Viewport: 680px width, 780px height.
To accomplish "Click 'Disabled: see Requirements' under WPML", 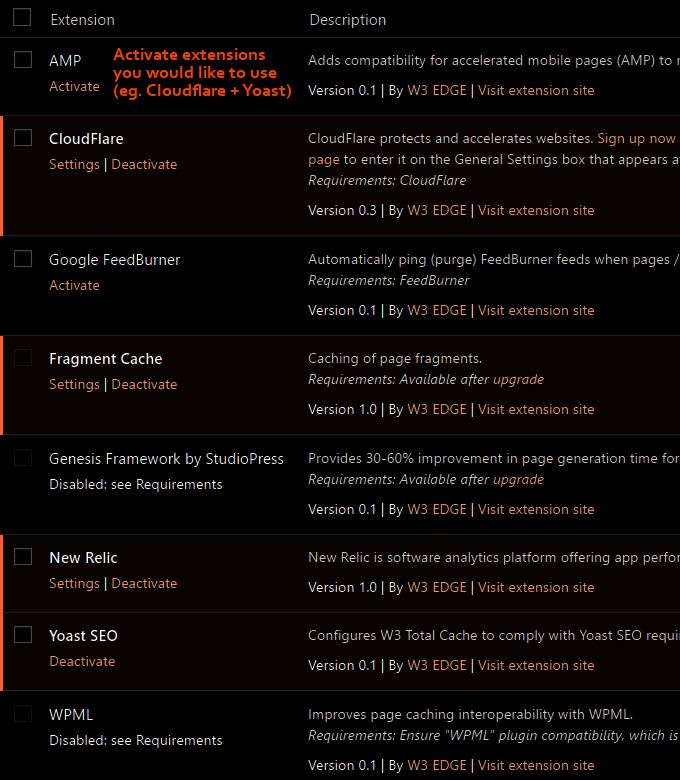I will 136,741.
